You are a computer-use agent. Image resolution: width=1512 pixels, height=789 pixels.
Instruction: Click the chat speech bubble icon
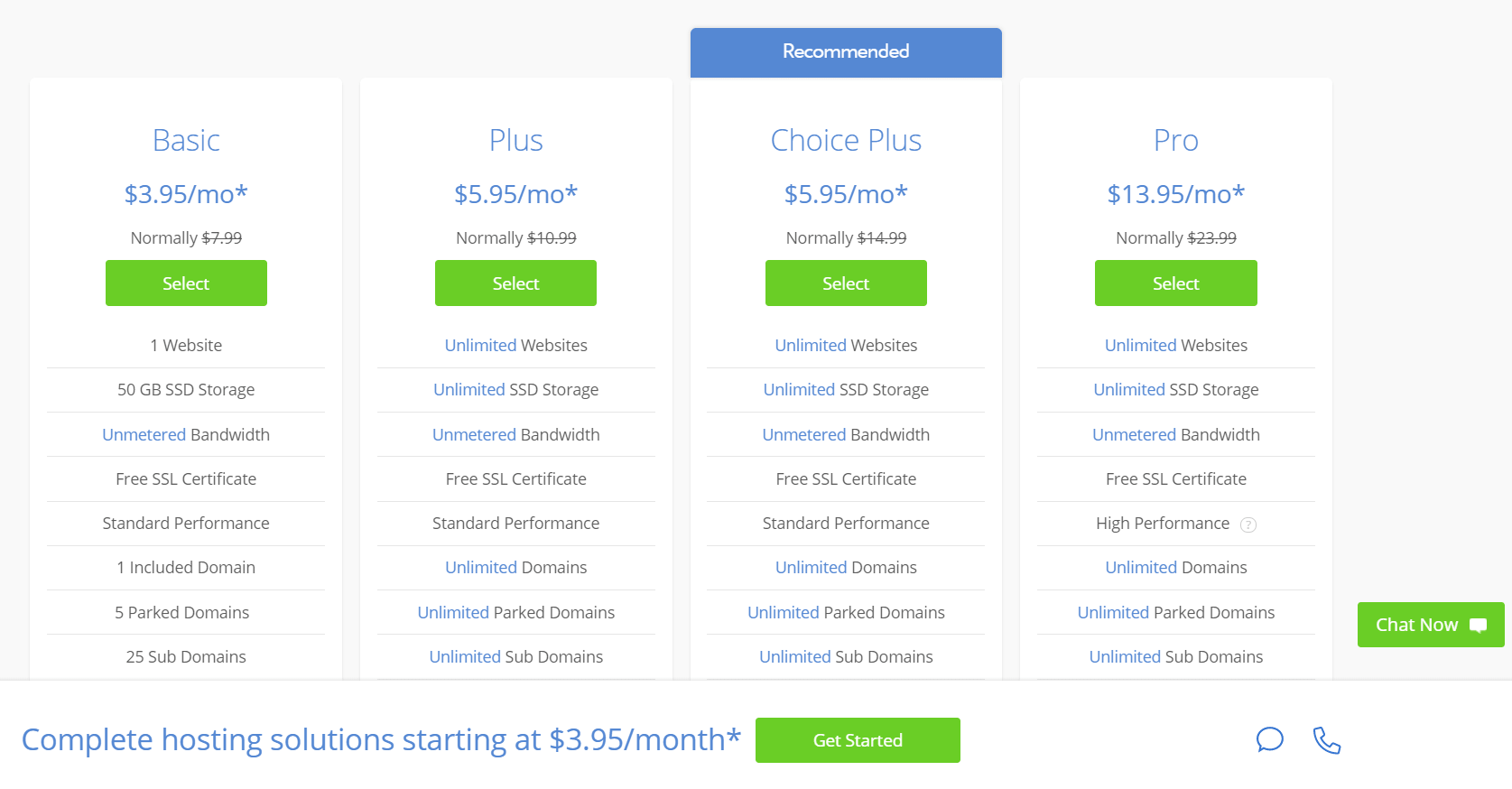click(x=1270, y=740)
